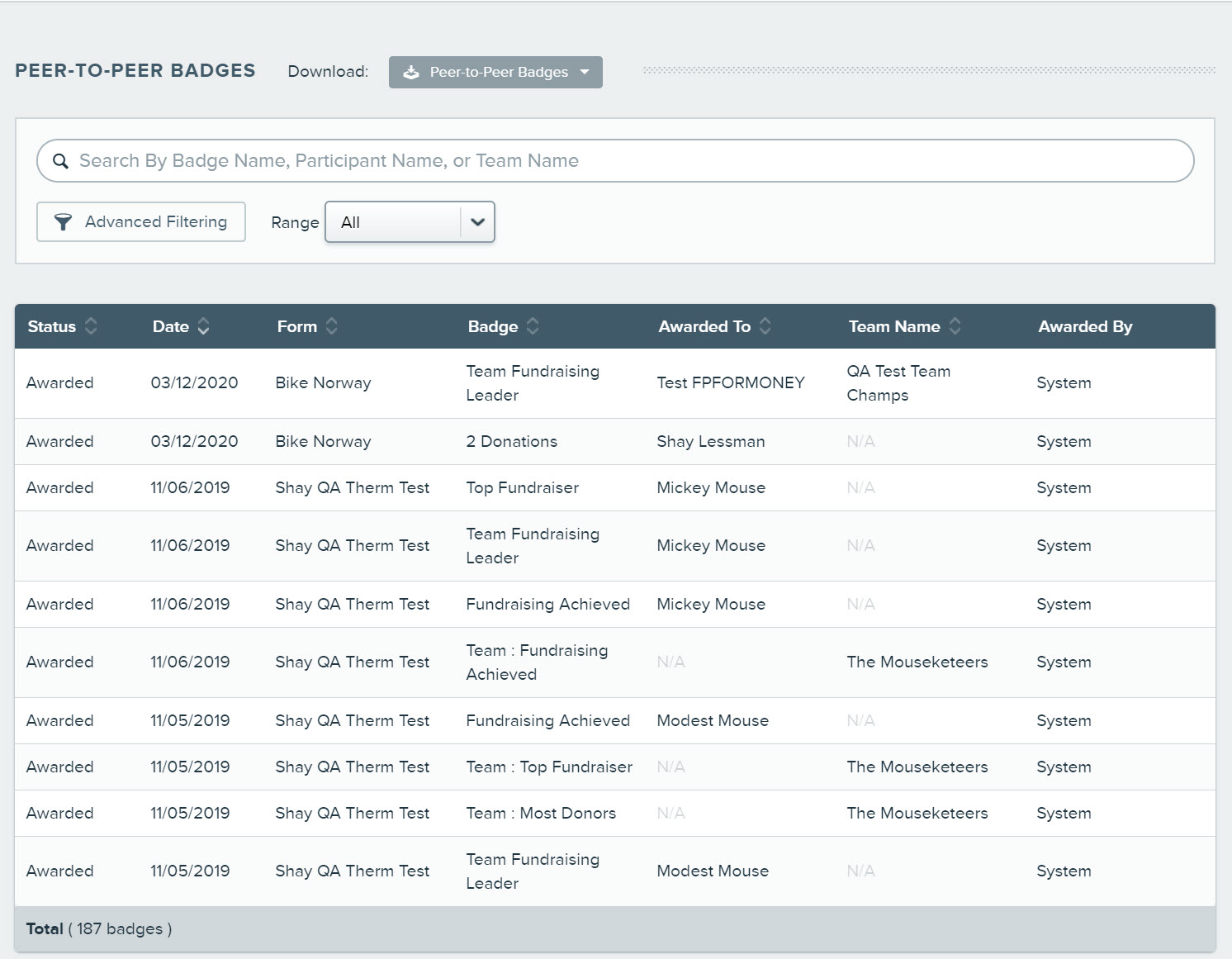Expand the Range dropdown chevron
Screen dimensions: 1232x959
point(477,222)
